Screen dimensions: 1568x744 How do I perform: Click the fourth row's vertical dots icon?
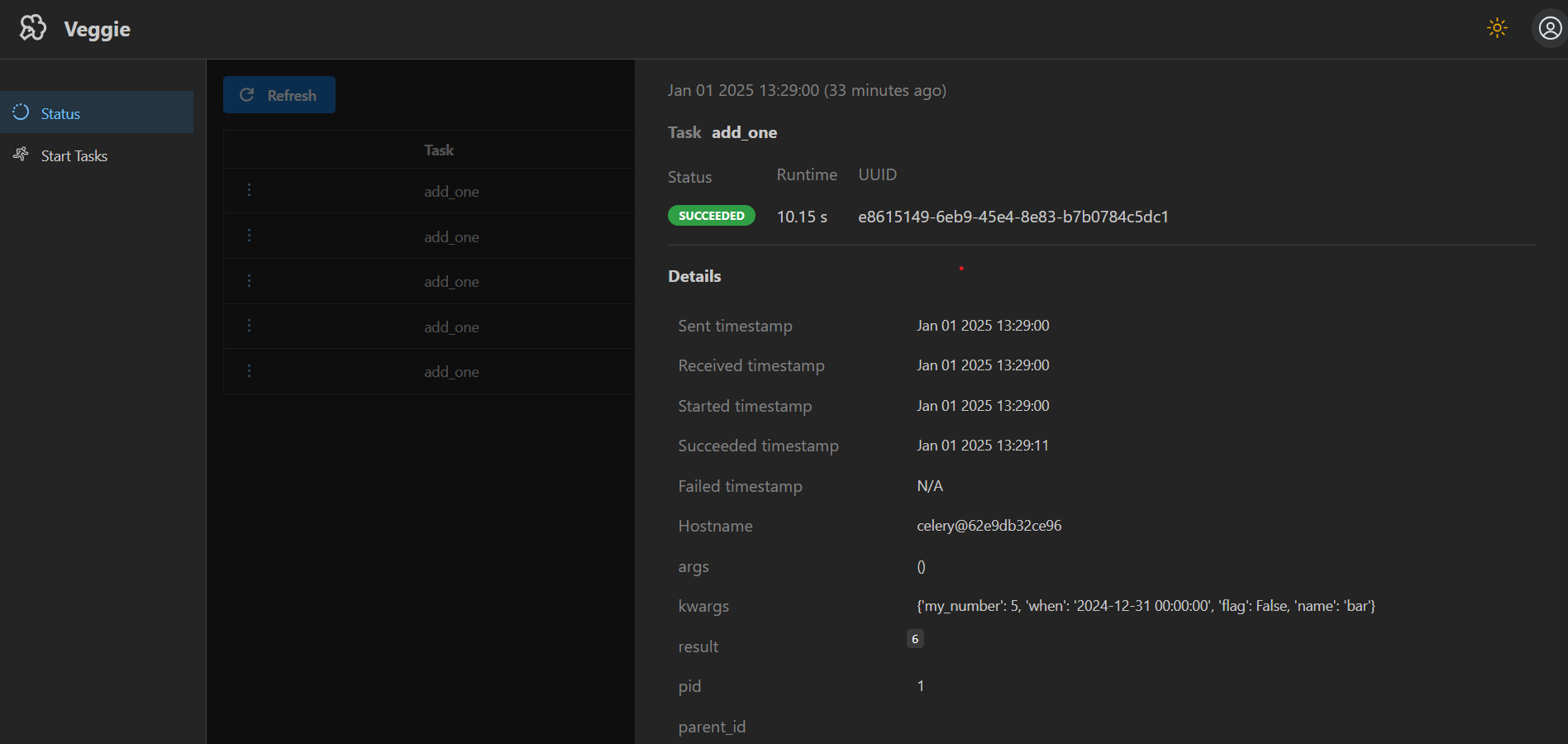coord(249,326)
